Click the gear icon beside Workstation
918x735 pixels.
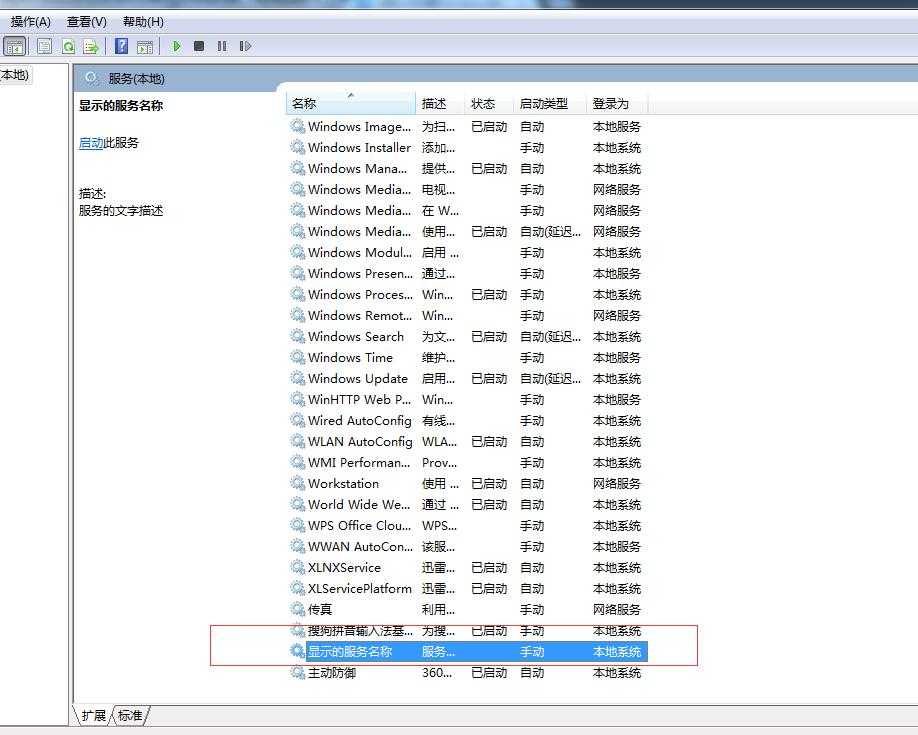tap(298, 483)
